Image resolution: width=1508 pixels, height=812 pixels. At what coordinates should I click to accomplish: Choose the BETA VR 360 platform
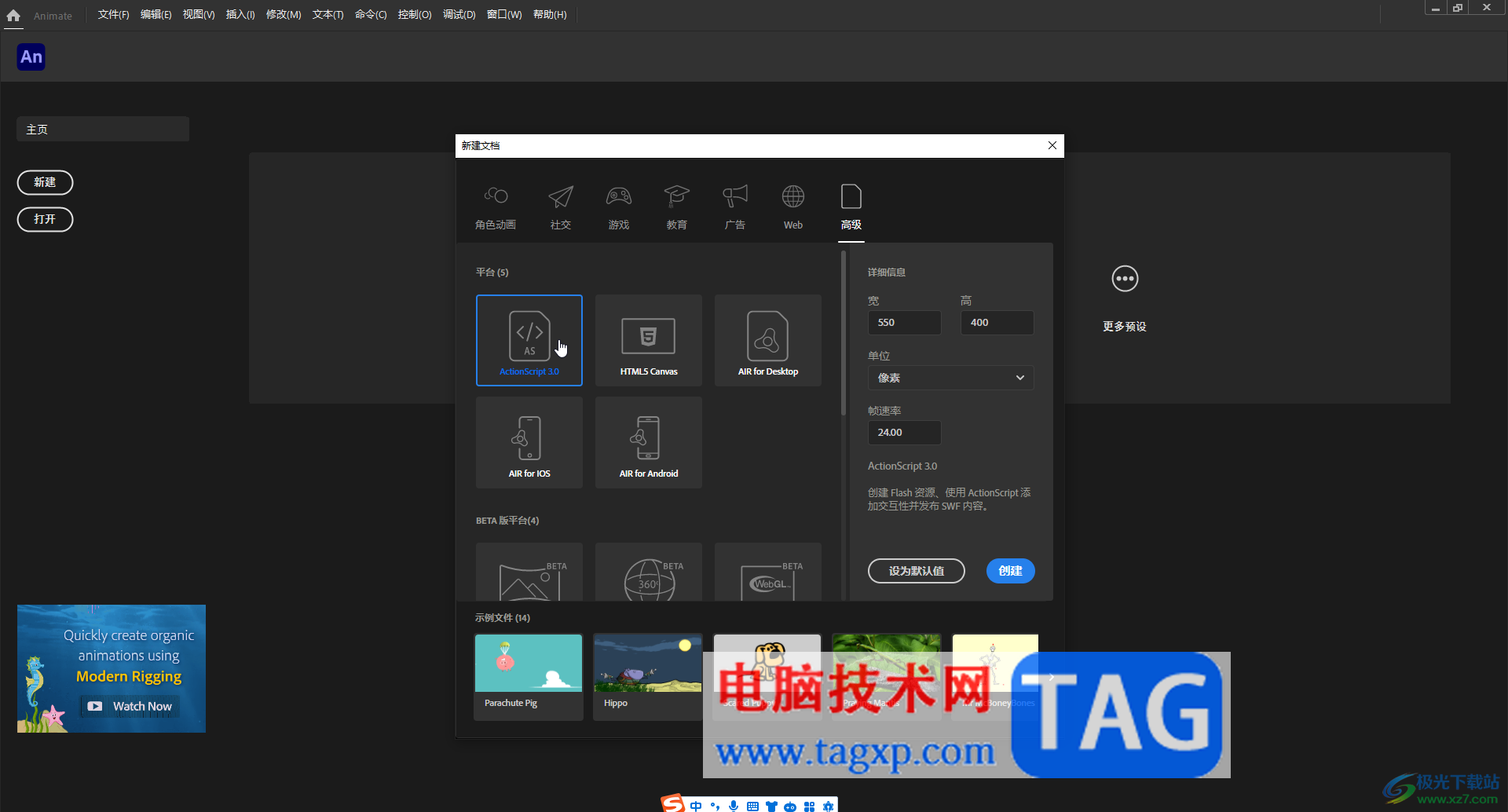pos(649,572)
